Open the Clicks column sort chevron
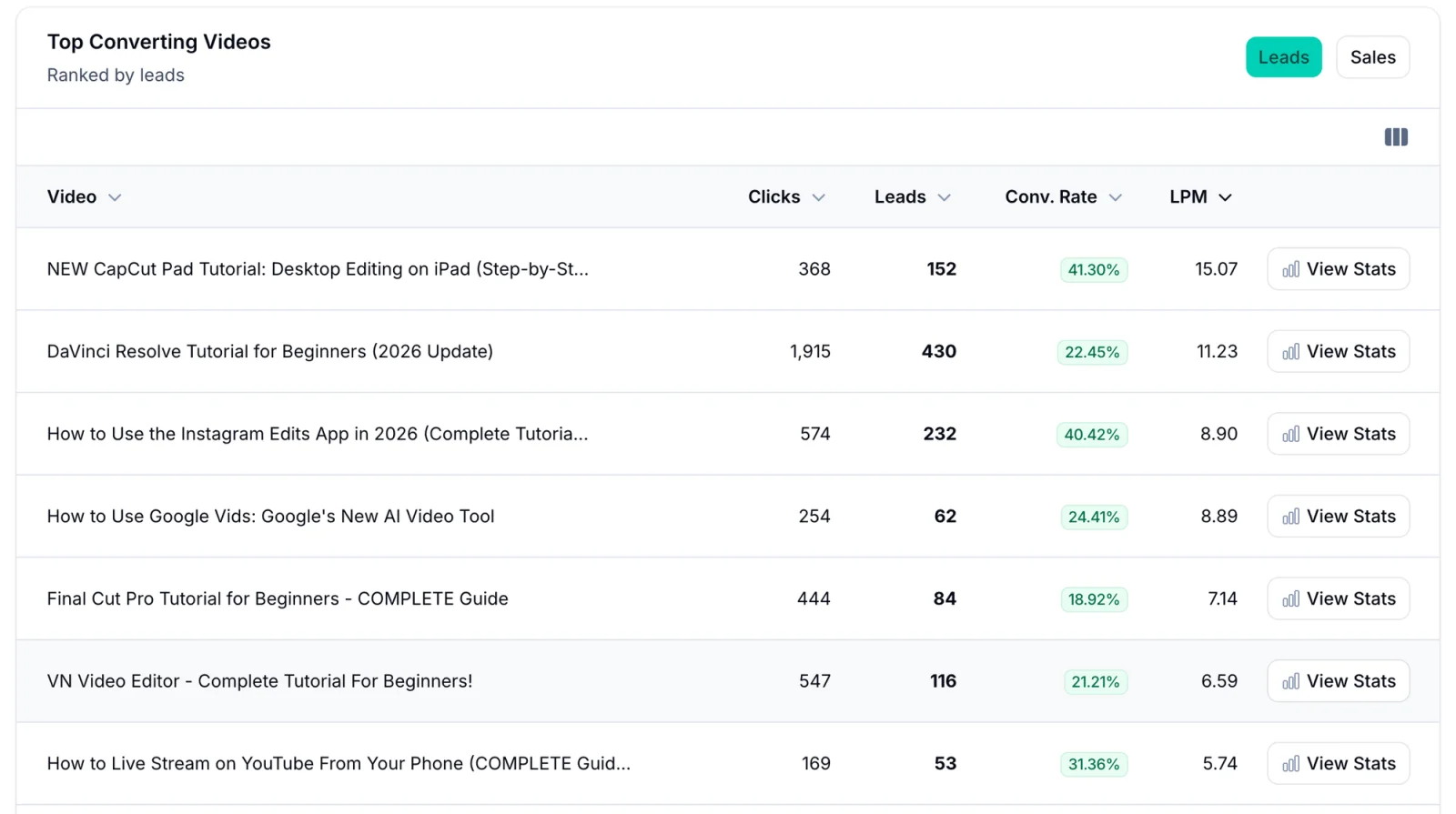This screenshot has width=1456, height=814. click(818, 197)
